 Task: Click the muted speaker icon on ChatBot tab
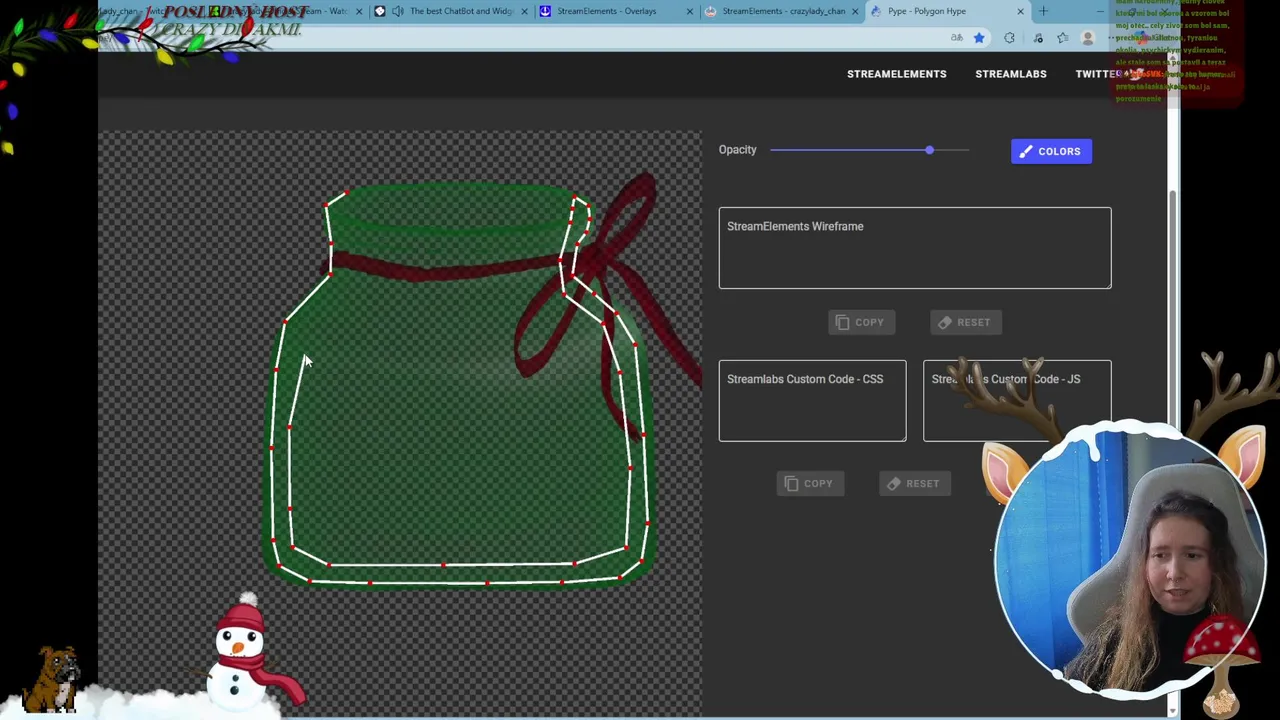[x=398, y=11]
